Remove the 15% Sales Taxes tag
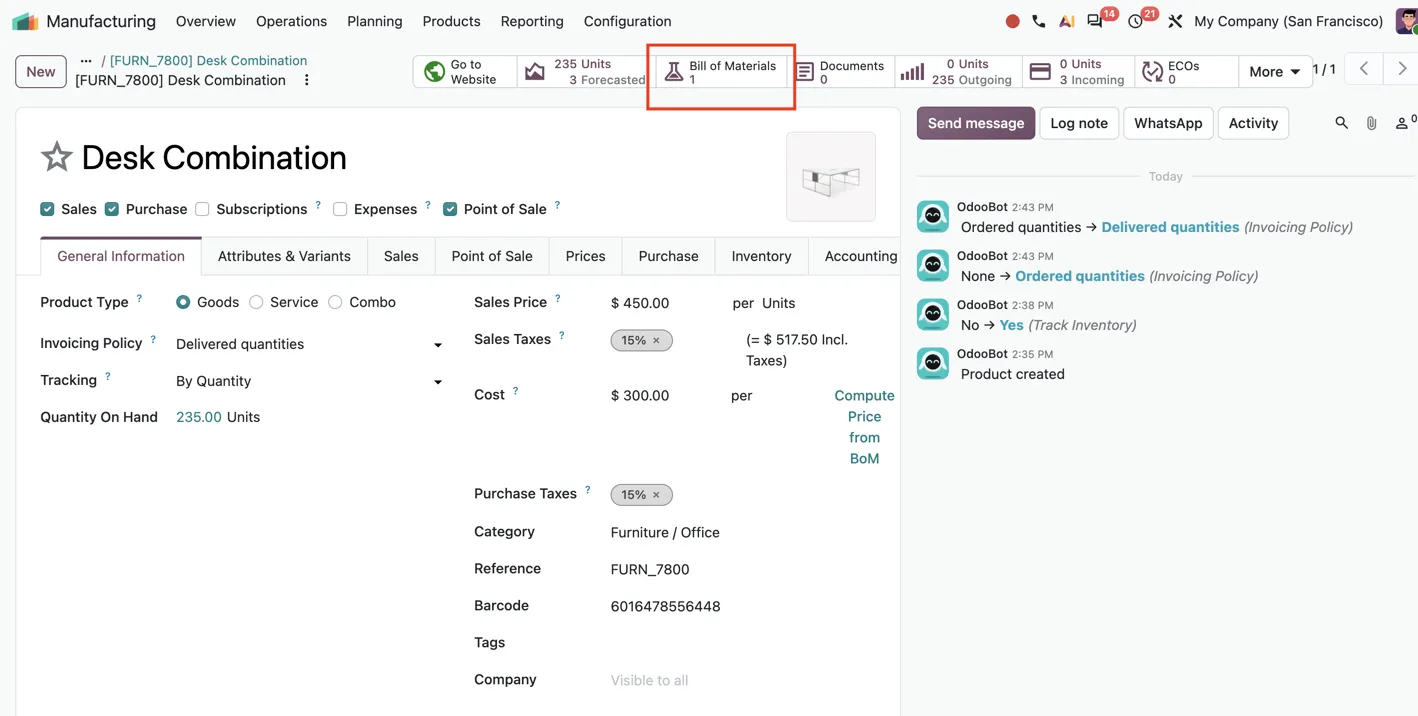 click(x=657, y=341)
